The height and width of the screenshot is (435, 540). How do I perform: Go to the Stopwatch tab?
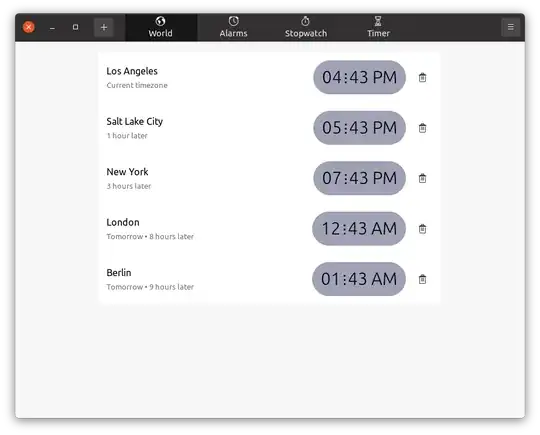[x=306, y=27]
